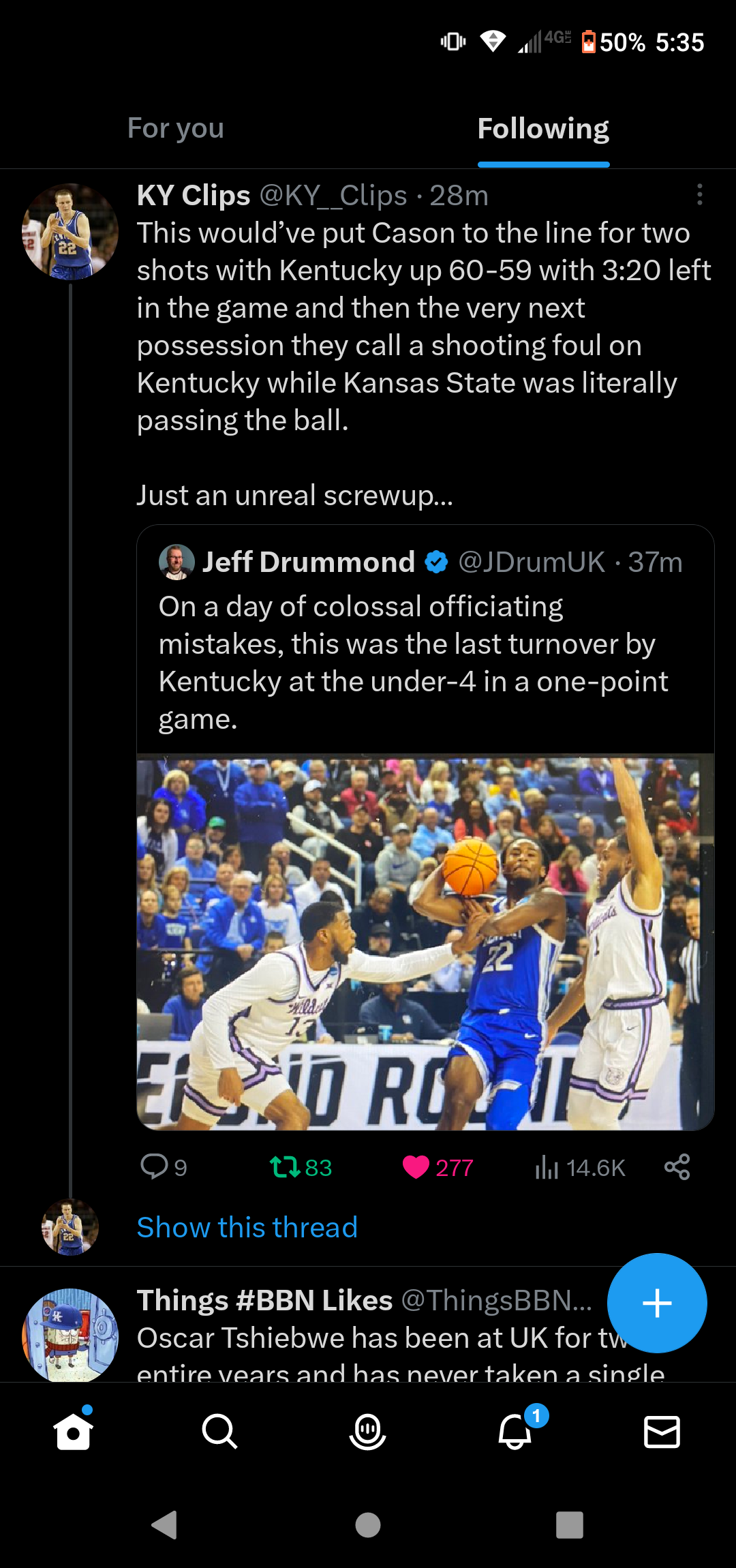Image resolution: width=736 pixels, height=1568 pixels.
Task: Open KY Clips tweet options menu
Action: click(699, 195)
